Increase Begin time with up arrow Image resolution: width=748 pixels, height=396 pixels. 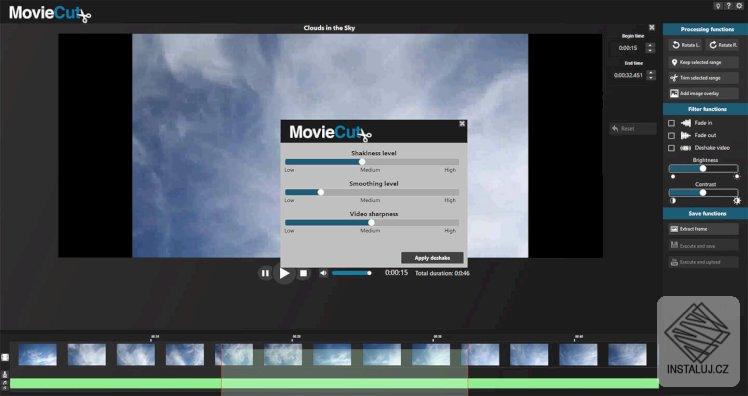[650, 45]
